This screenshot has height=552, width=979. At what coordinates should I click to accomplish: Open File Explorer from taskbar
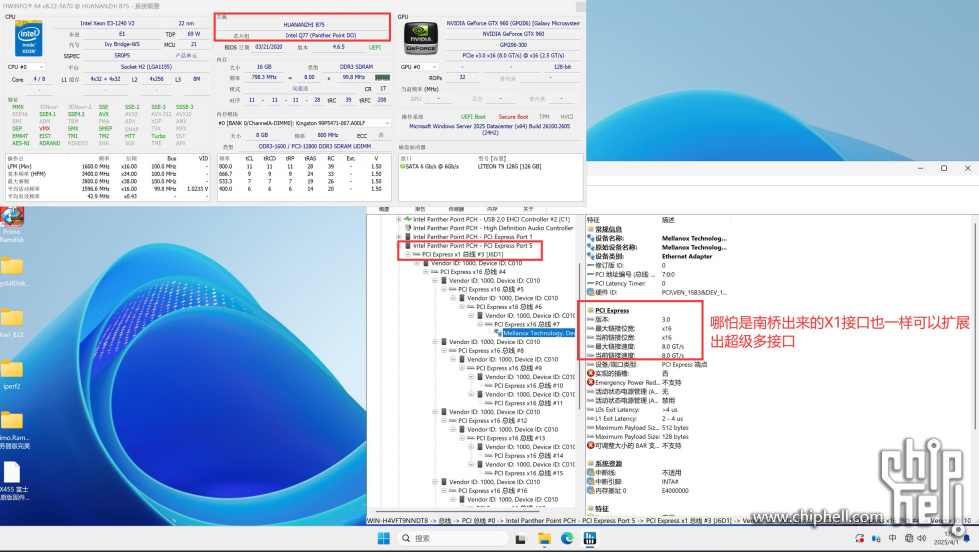click(x=544, y=538)
